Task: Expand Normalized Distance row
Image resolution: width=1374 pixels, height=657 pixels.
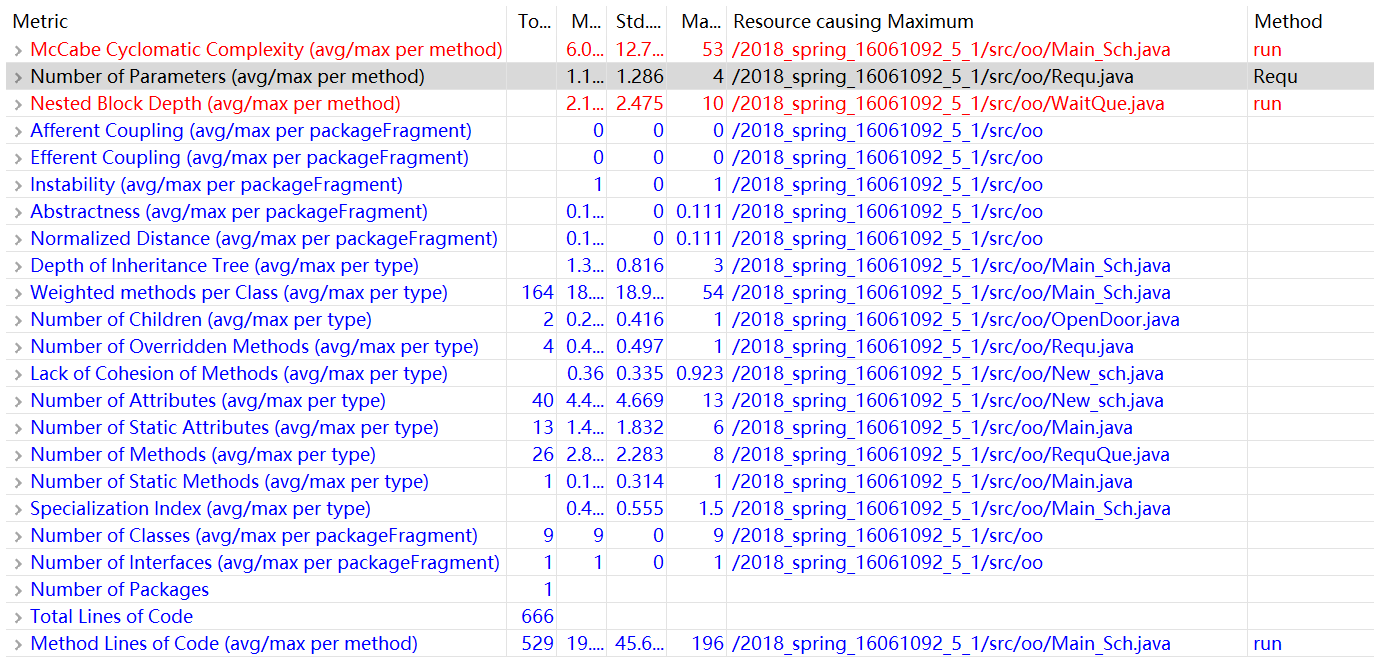Action: point(17,239)
